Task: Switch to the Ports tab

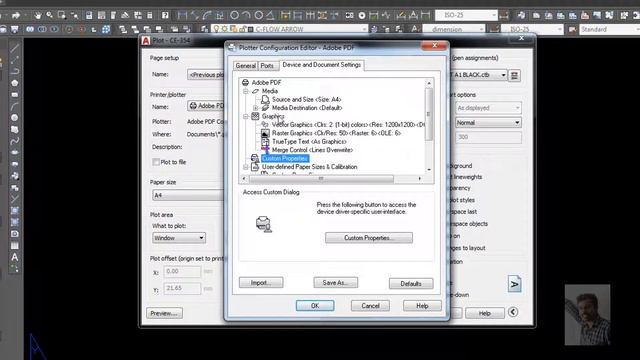Action: [x=267, y=66]
